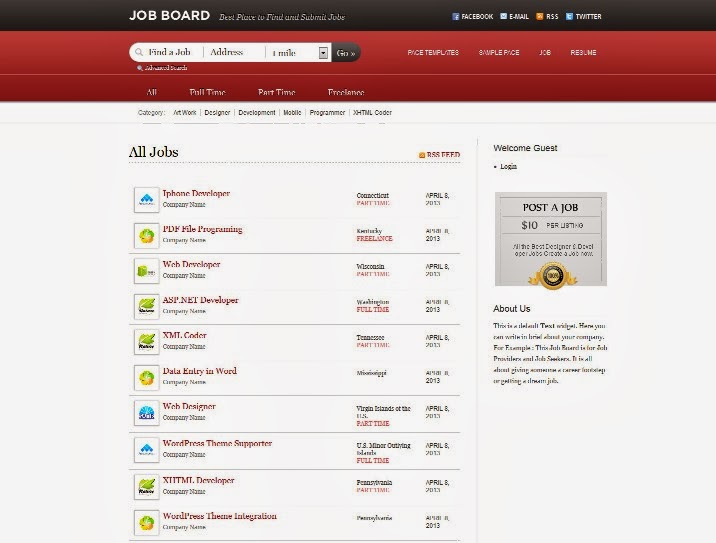
Task: Click the Find a Job search field
Action: [x=169, y=52]
